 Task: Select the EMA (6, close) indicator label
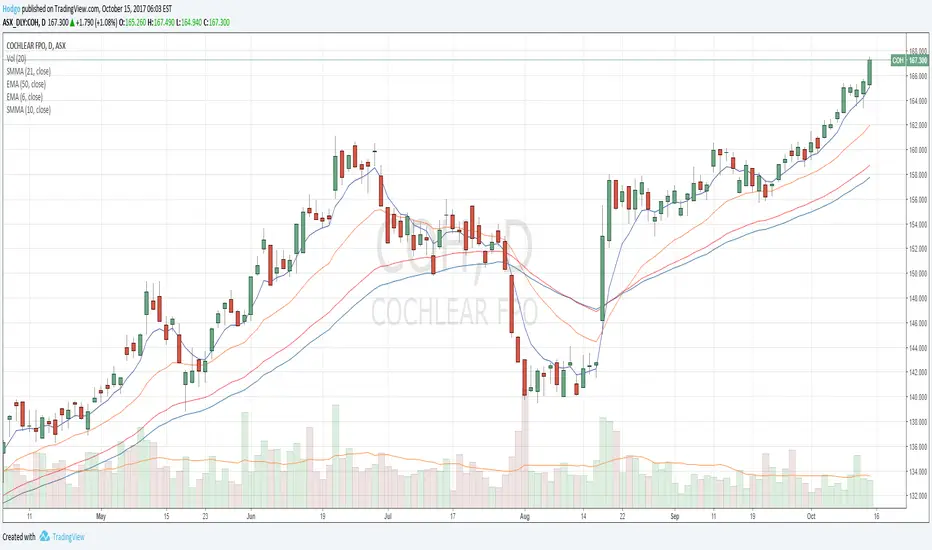coord(24,97)
